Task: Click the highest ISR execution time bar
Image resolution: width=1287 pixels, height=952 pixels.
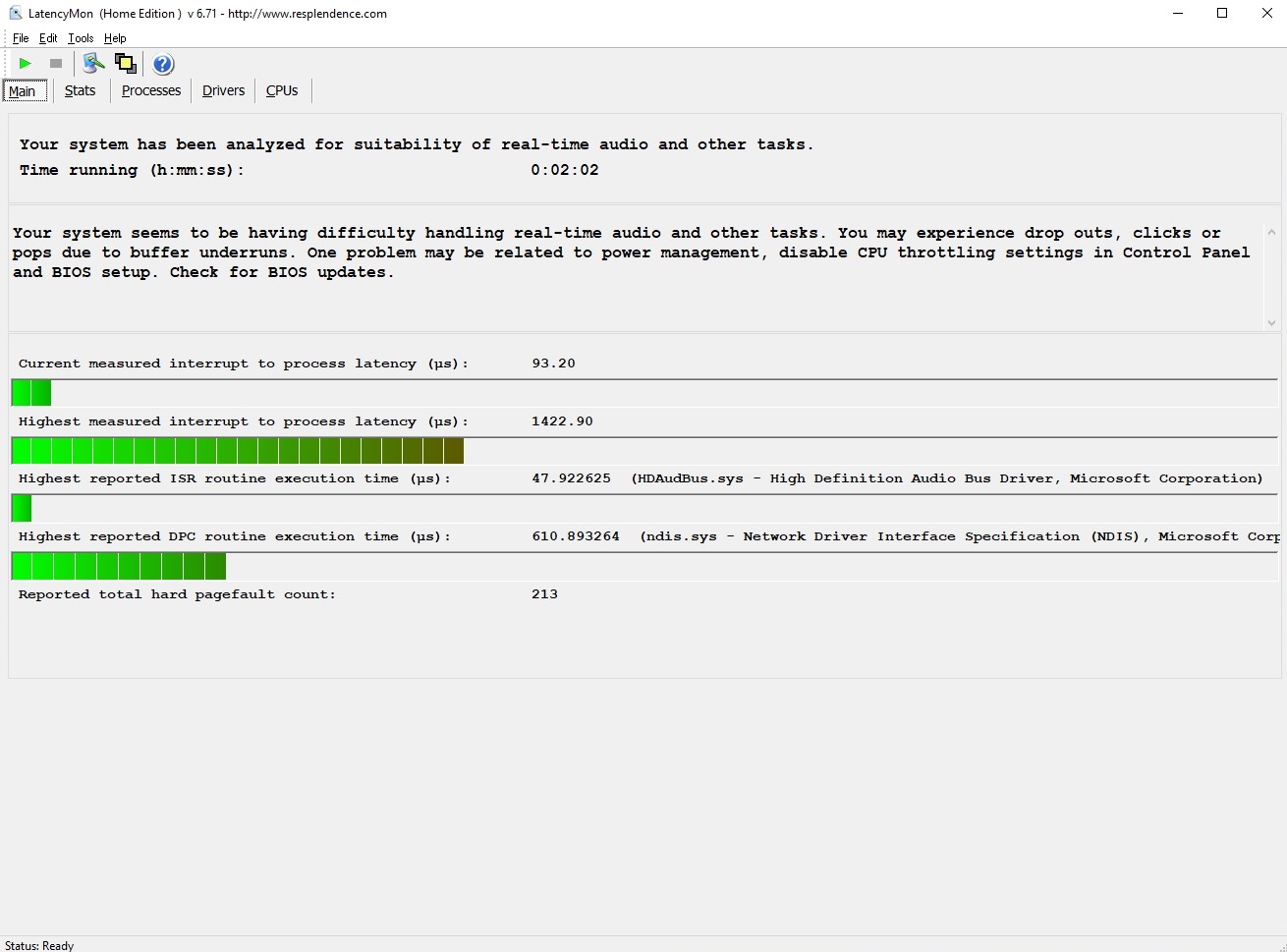Action: [644, 508]
